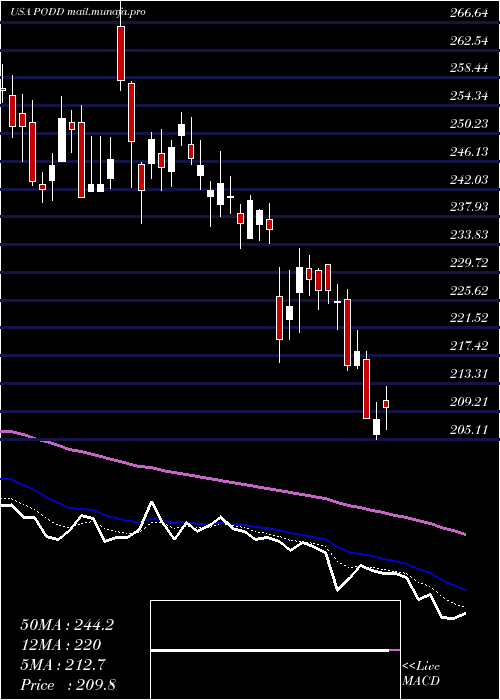Click the 258.44 price axis label
Screen dimensions: 500x700
coord(468,68)
